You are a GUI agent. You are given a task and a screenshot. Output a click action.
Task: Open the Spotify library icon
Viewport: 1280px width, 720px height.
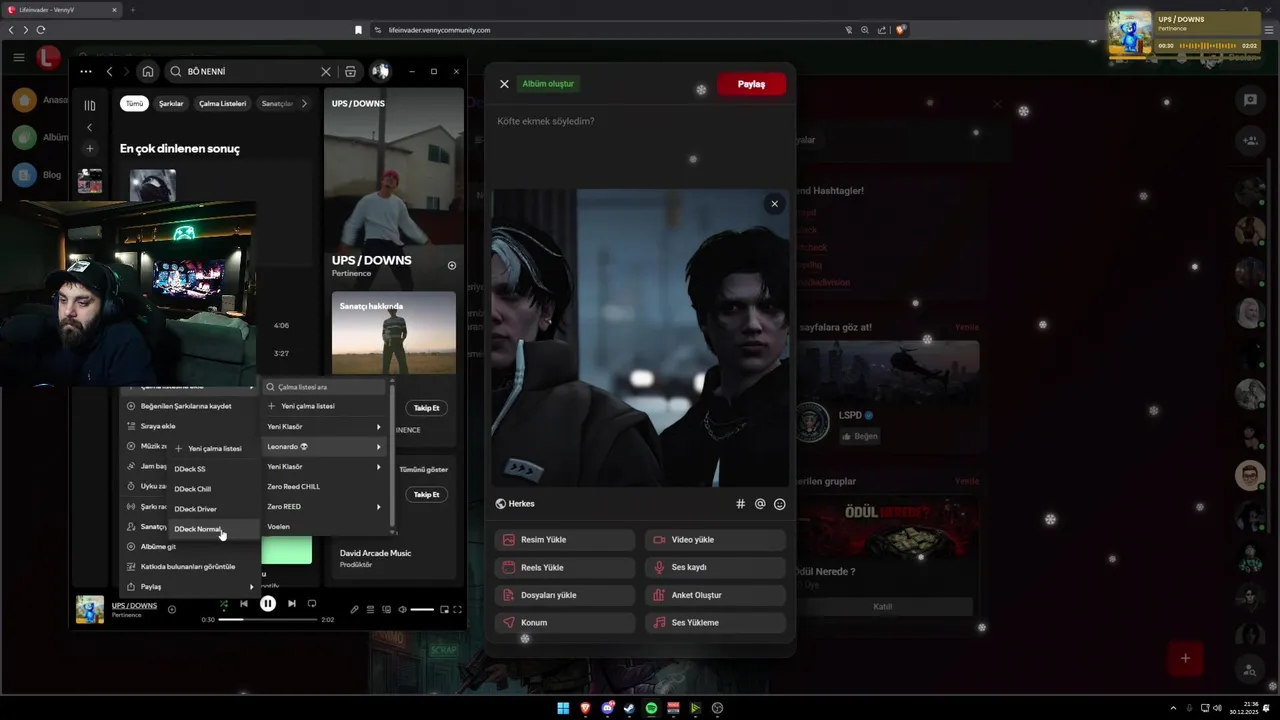(x=90, y=105)
